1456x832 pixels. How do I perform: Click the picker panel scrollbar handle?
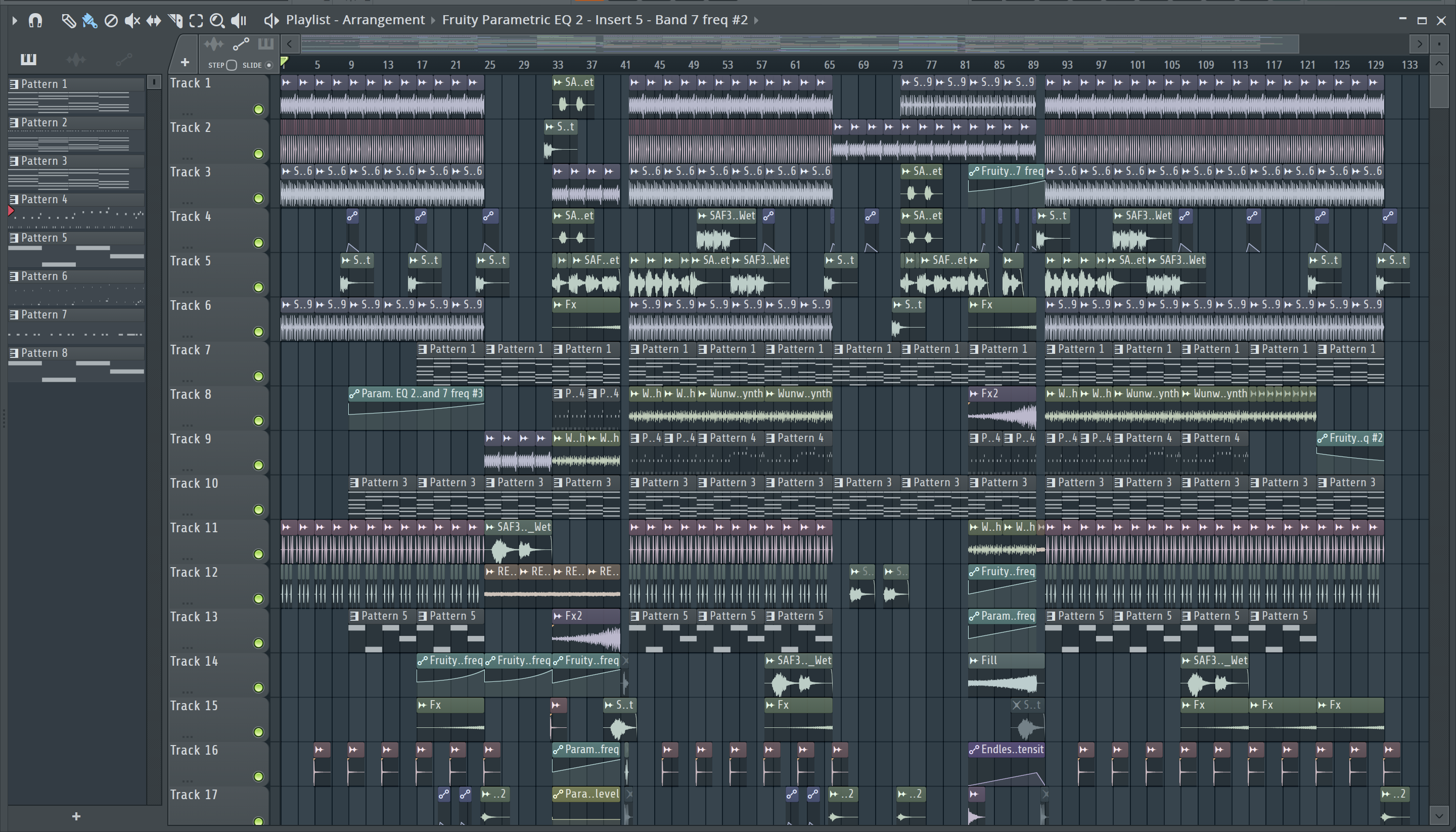coord(154,82)
